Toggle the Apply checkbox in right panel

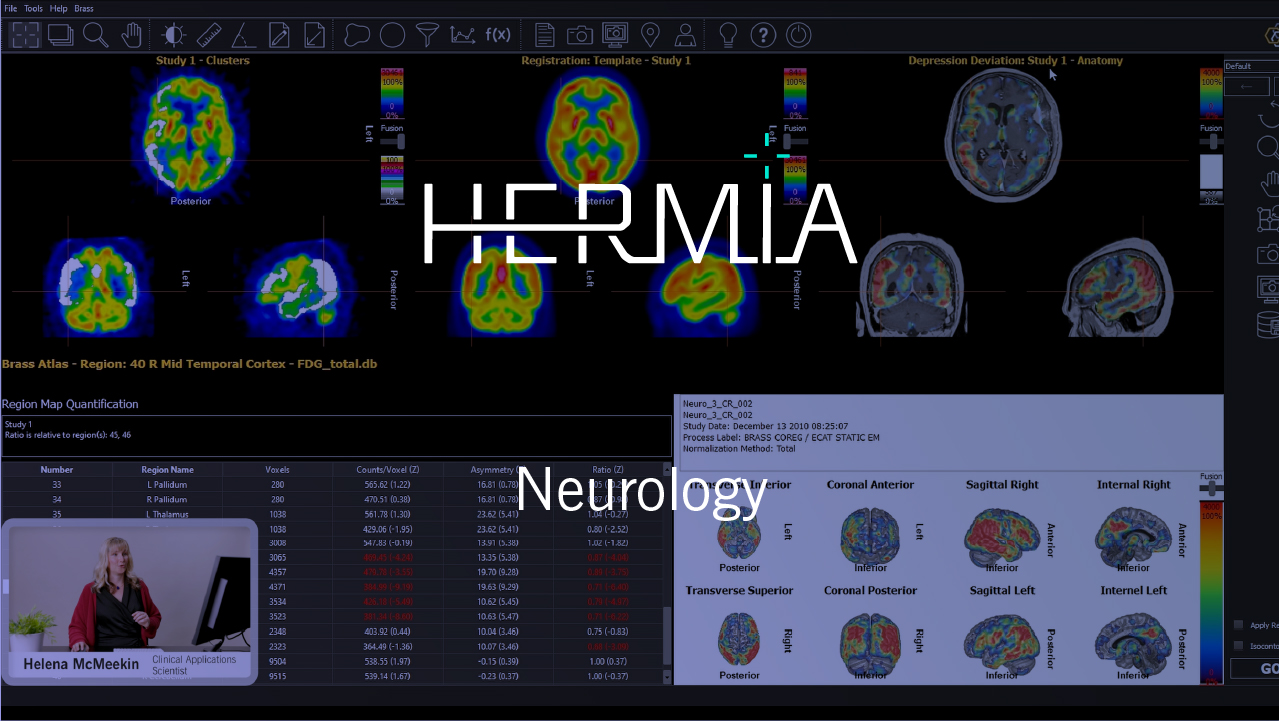coord(1239,625)
